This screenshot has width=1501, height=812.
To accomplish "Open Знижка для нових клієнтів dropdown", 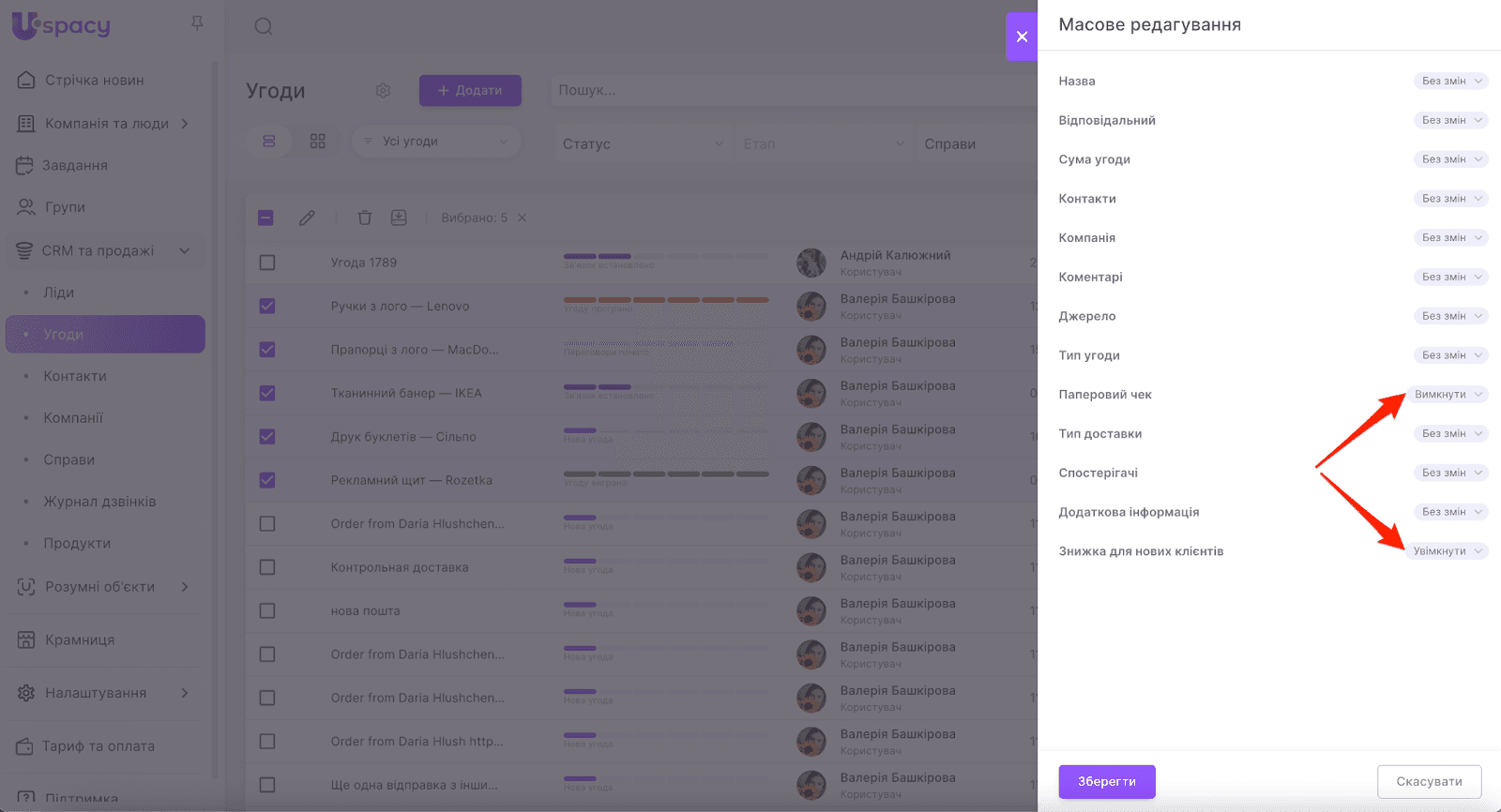I will [1448, 551].
